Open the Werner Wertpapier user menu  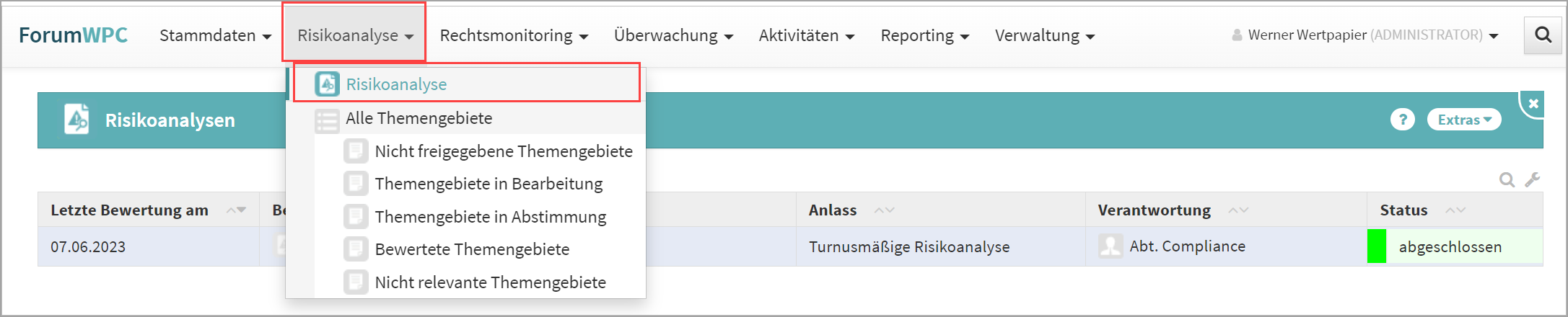point(1365,35)
